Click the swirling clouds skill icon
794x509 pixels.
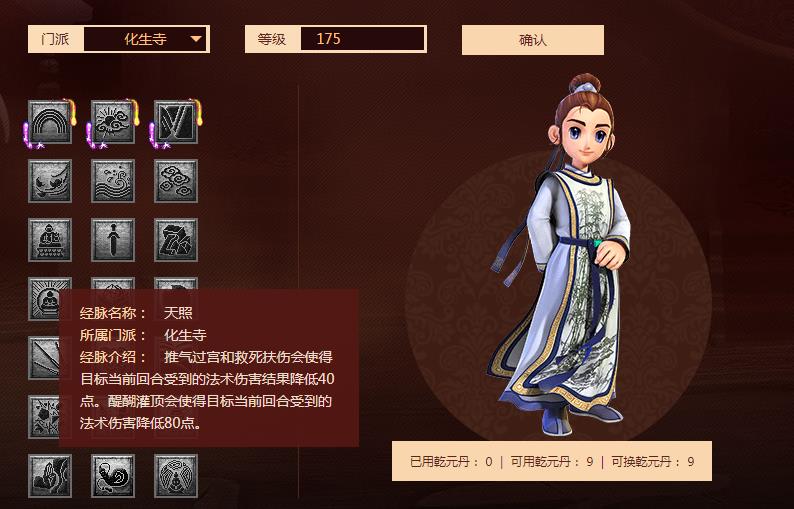coord(176,181)
